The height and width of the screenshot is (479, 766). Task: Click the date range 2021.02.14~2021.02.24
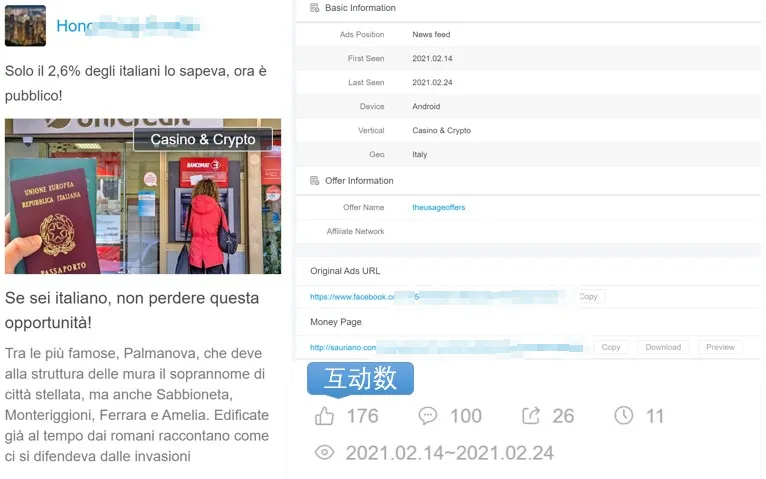[x=449, y=453]
